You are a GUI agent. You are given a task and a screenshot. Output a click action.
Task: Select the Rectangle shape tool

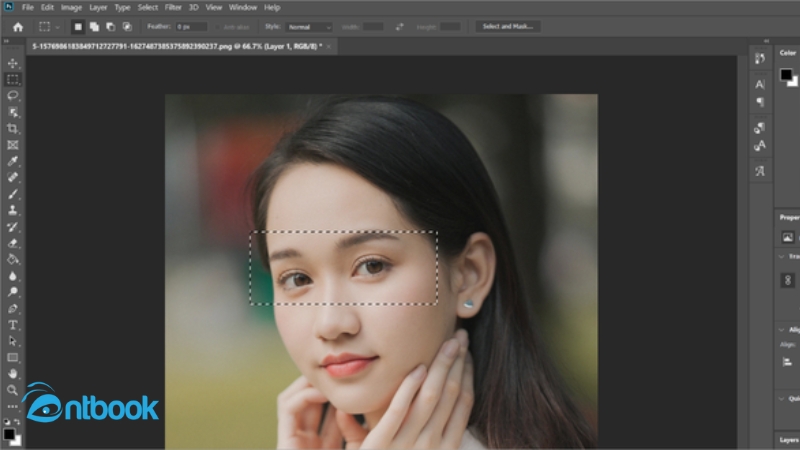pos(13,358)
